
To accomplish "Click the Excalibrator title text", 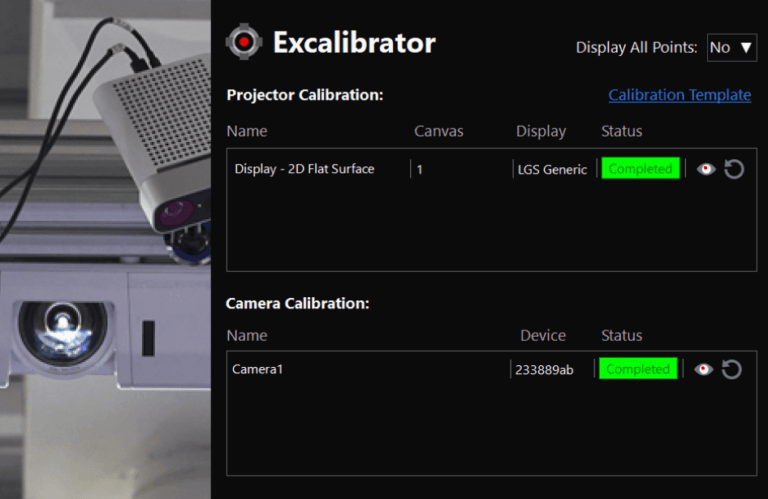I will click(354, 43).
